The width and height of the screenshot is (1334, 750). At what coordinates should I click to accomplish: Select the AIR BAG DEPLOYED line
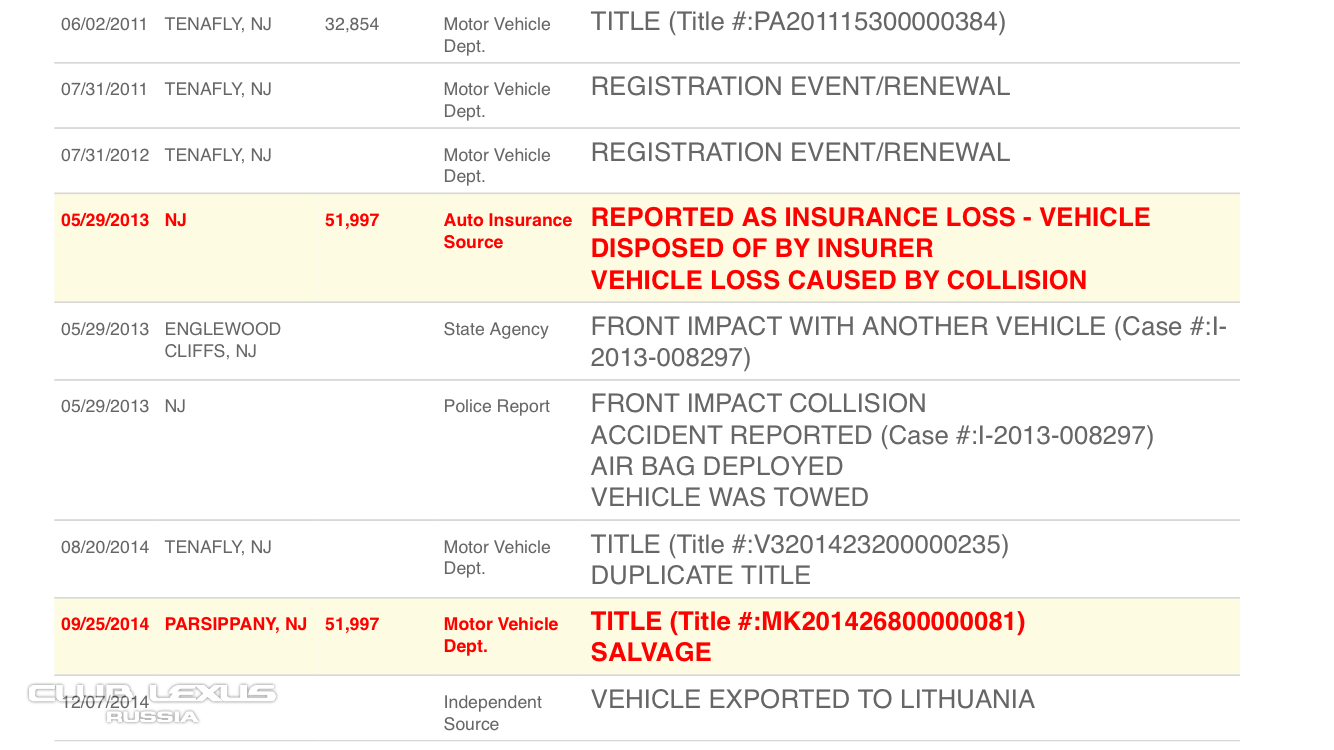pos(717,466)
